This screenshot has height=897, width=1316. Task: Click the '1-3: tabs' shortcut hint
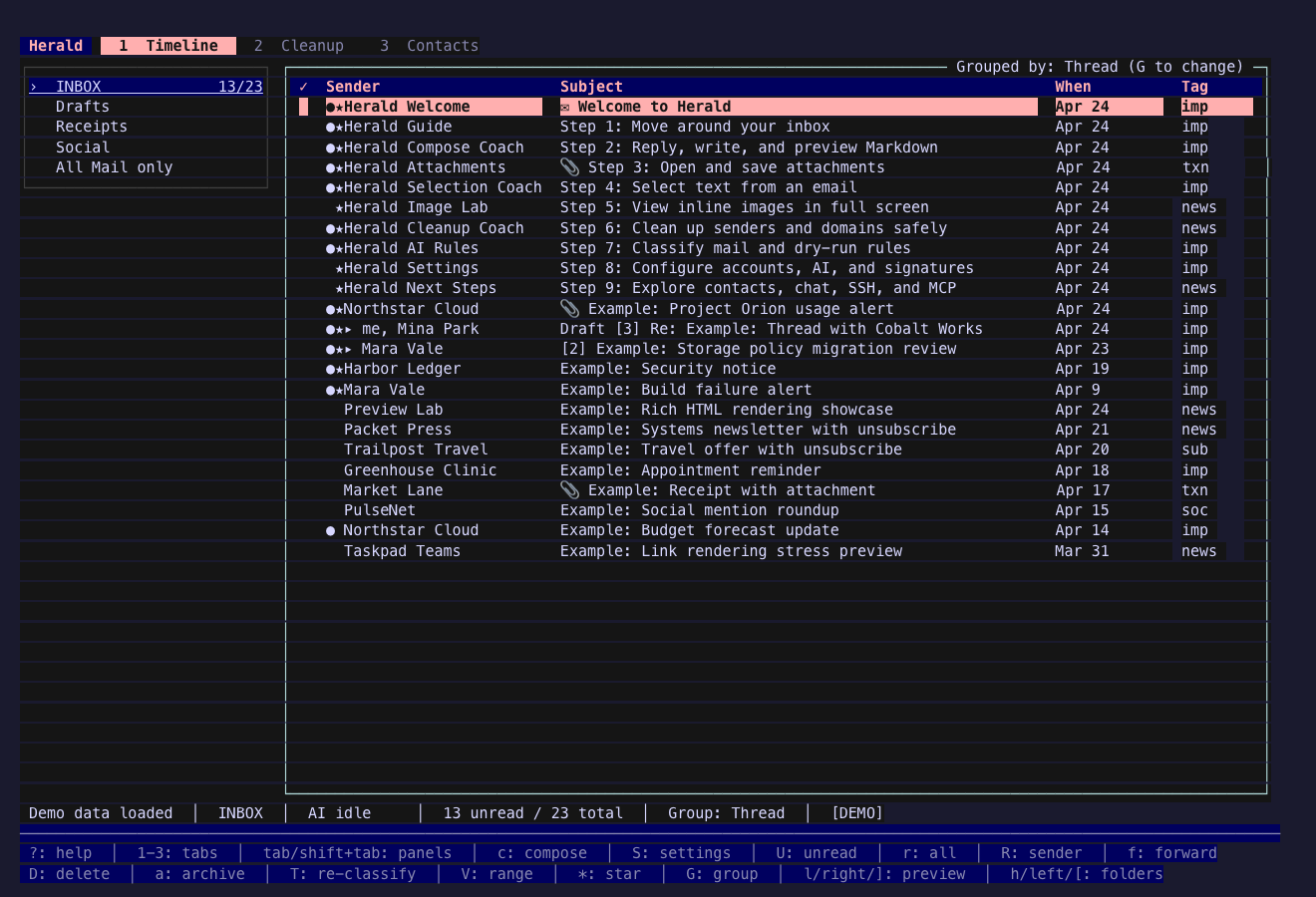click(x=177, y=853)
